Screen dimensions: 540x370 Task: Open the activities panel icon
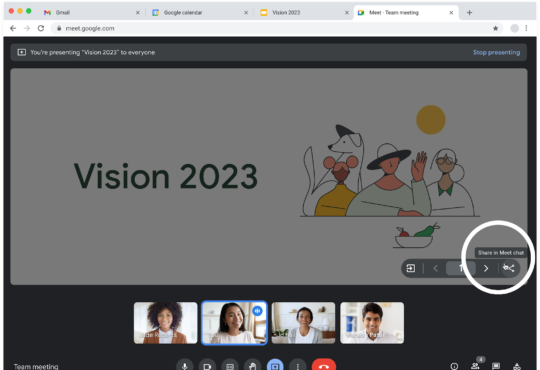point(517,366)
